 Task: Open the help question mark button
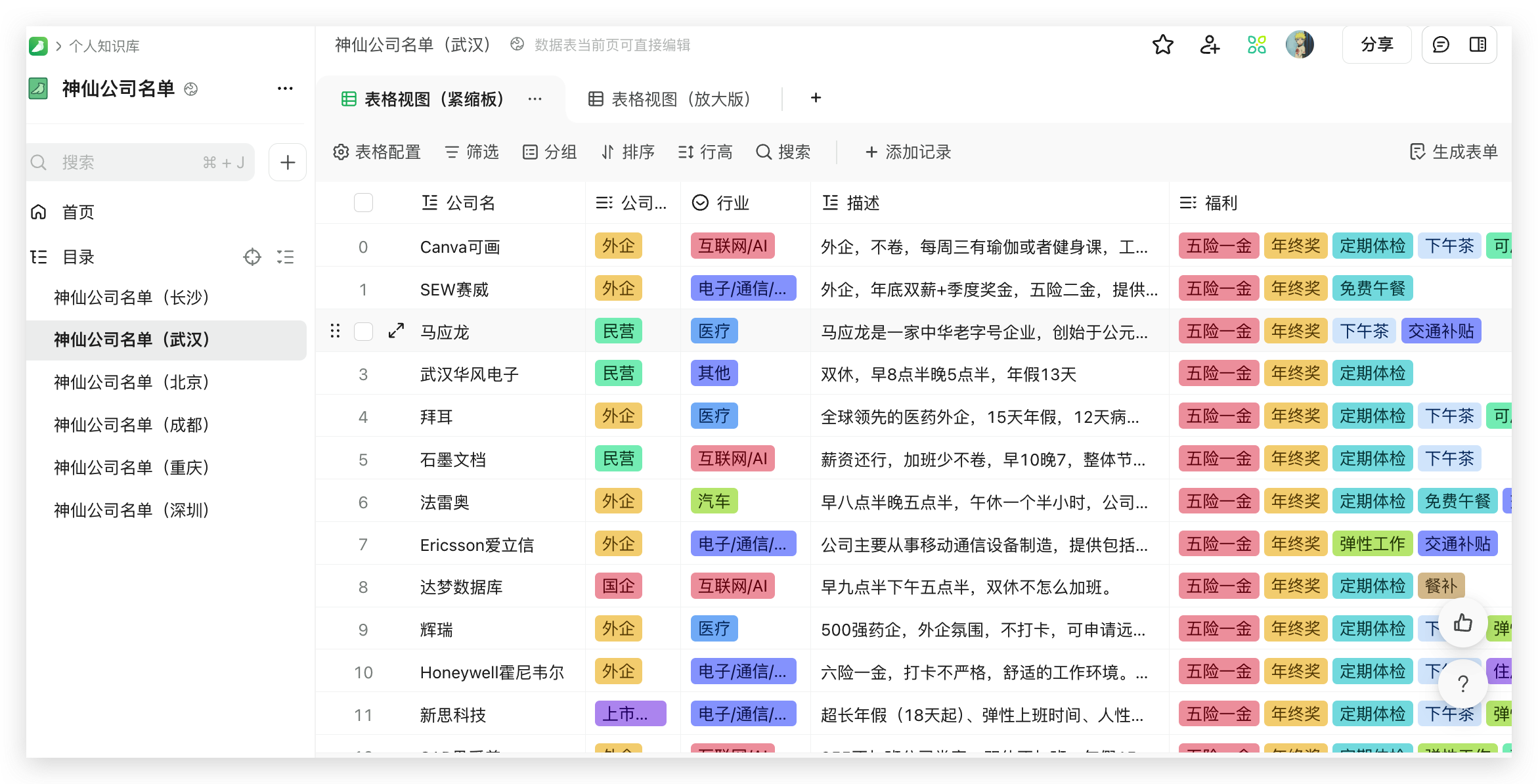(x=1462, y=684)
